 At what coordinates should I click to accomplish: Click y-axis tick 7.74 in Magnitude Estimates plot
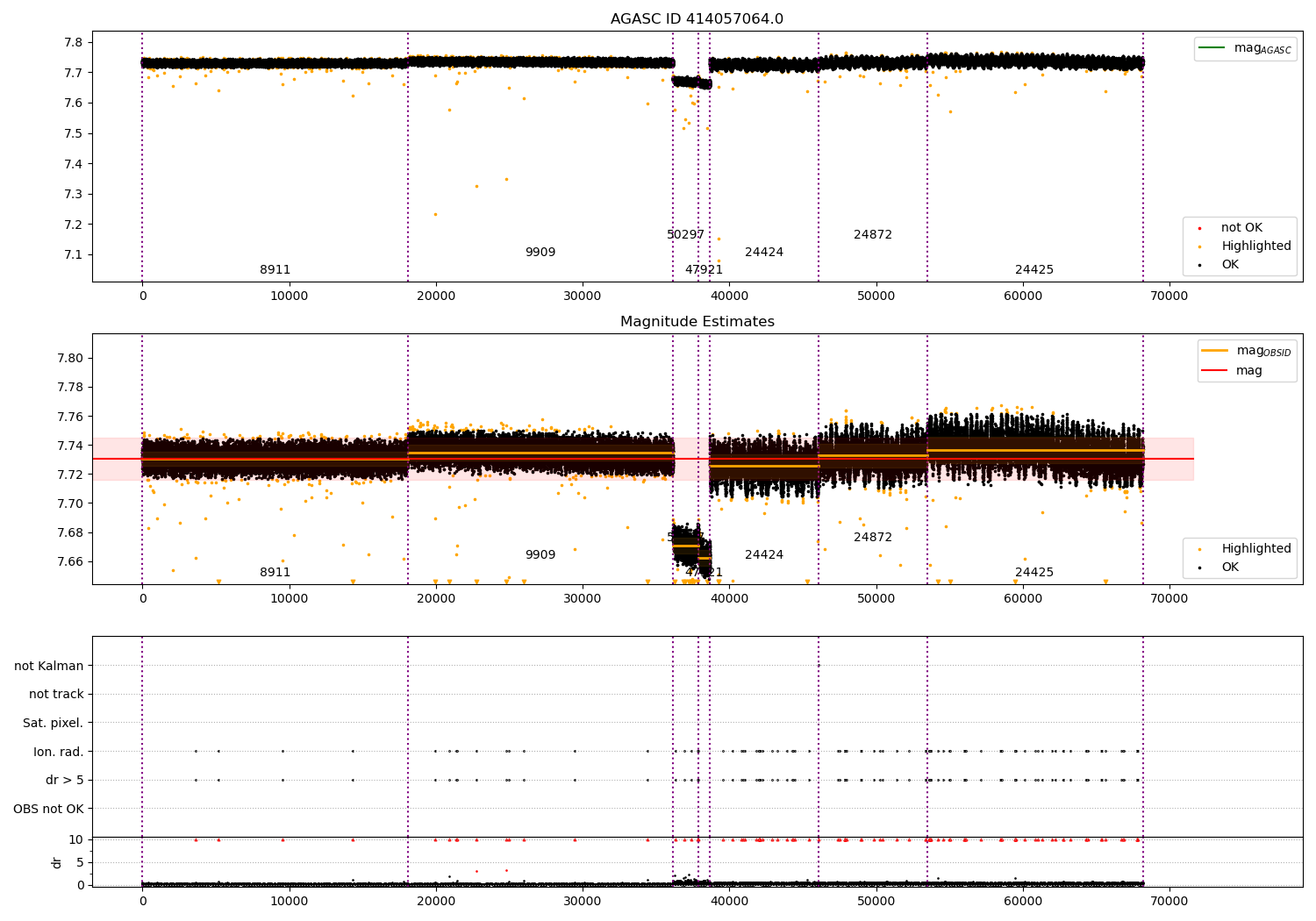pos(70,446)
